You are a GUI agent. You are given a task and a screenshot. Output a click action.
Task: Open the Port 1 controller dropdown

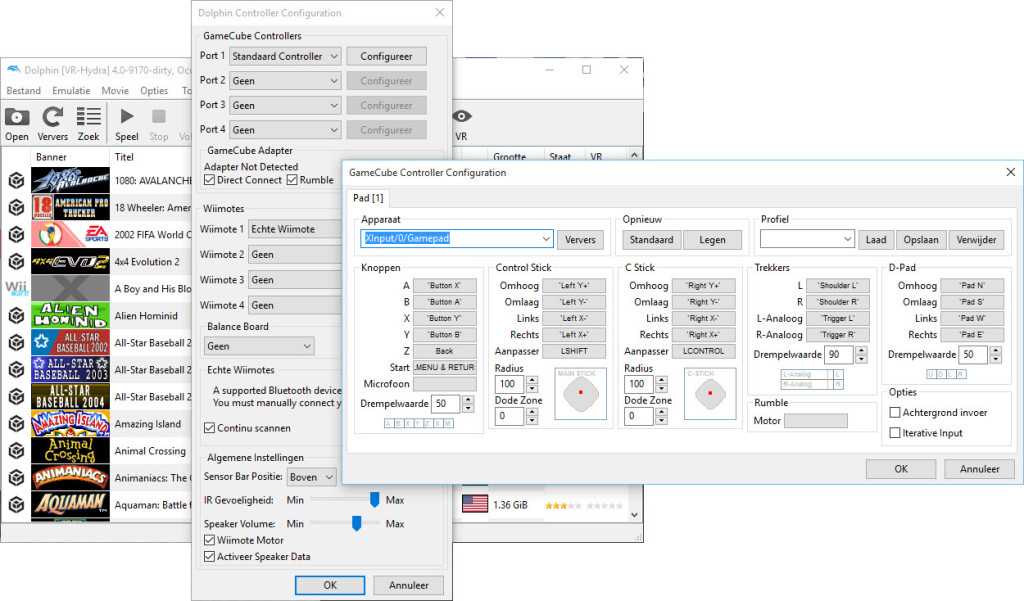285,56
